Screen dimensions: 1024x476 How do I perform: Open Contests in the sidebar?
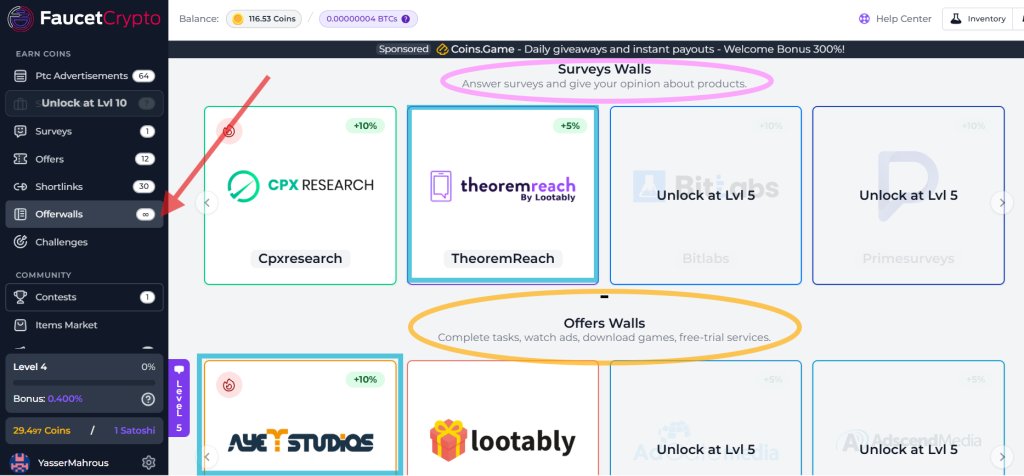point(84,297)
